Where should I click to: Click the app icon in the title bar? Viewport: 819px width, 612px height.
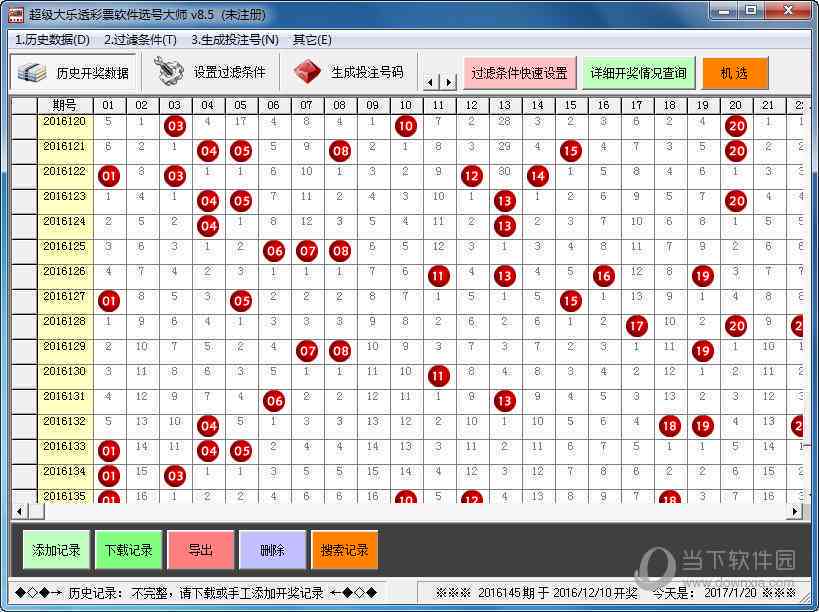pos(16,14)
